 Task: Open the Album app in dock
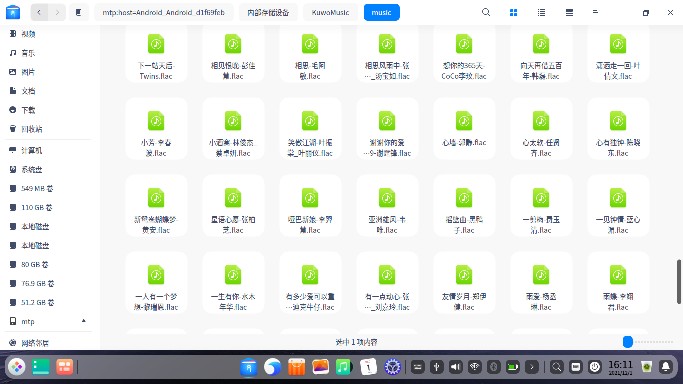pyautogui.click(x=320, y=367)
